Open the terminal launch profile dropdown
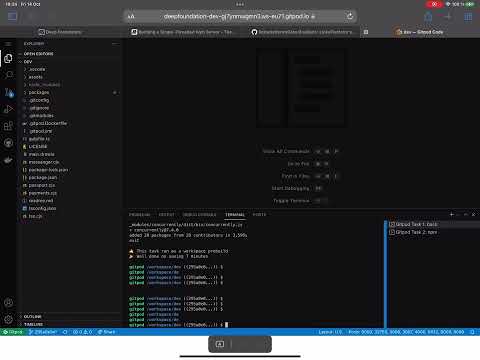Image resolution: width=480 pixels, height=360 pixels. click(458, 215)
